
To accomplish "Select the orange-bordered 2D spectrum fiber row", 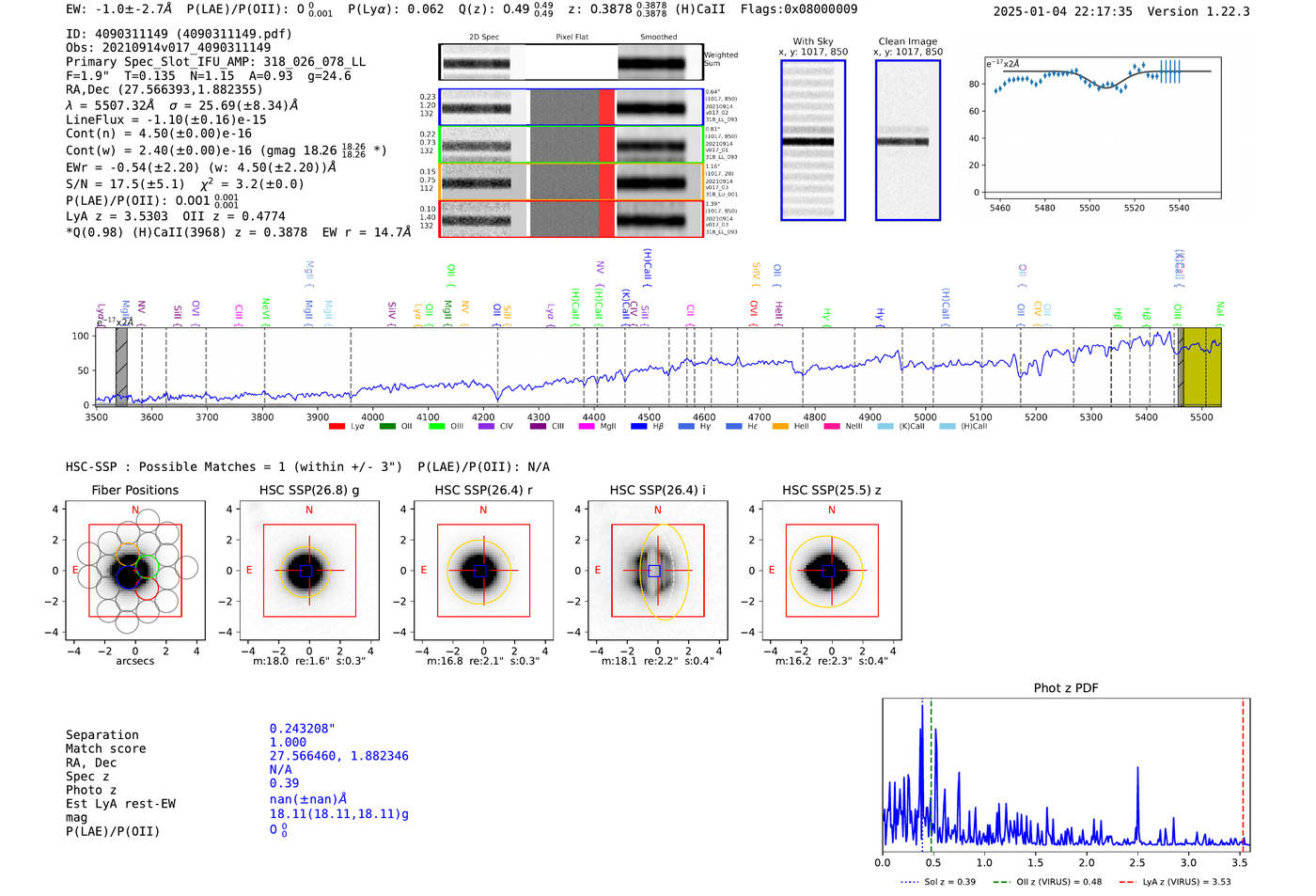I will (x=572, y=181).
